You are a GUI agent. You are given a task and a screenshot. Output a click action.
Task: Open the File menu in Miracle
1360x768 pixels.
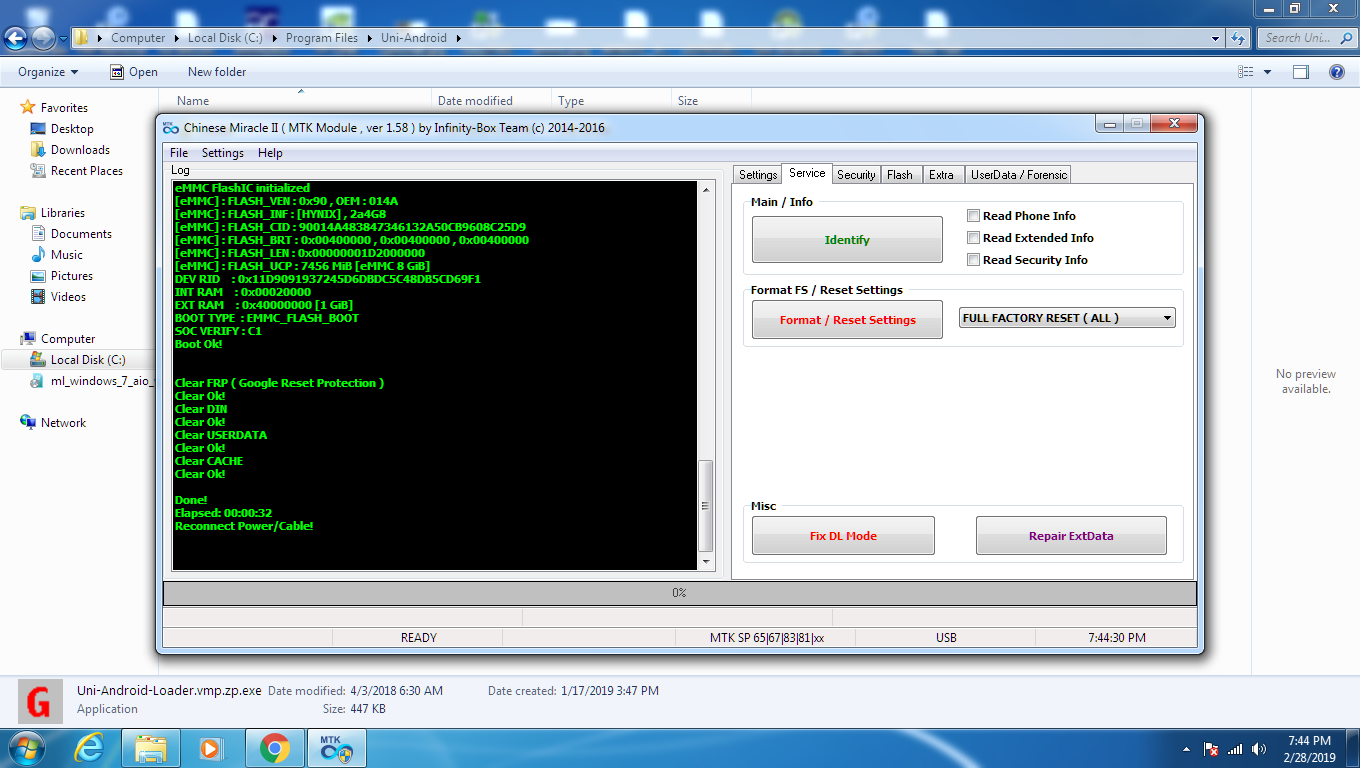coord(179,153)
